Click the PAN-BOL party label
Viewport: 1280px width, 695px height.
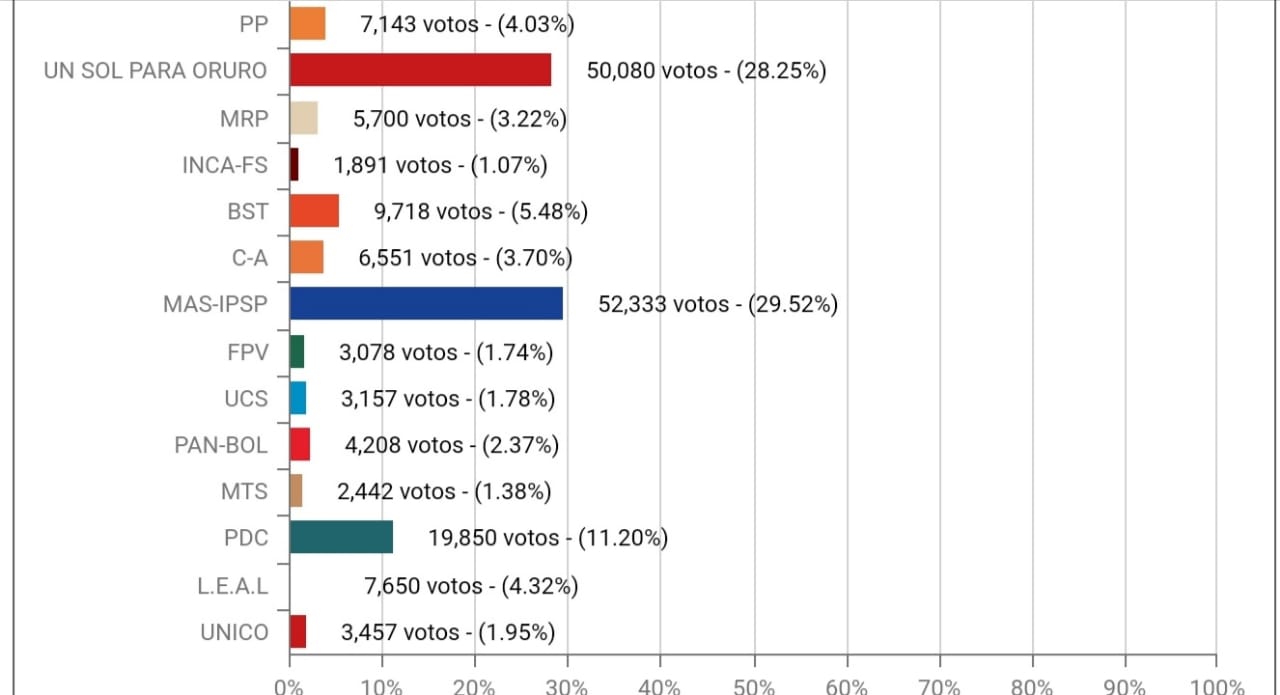[x=221, y=445]
